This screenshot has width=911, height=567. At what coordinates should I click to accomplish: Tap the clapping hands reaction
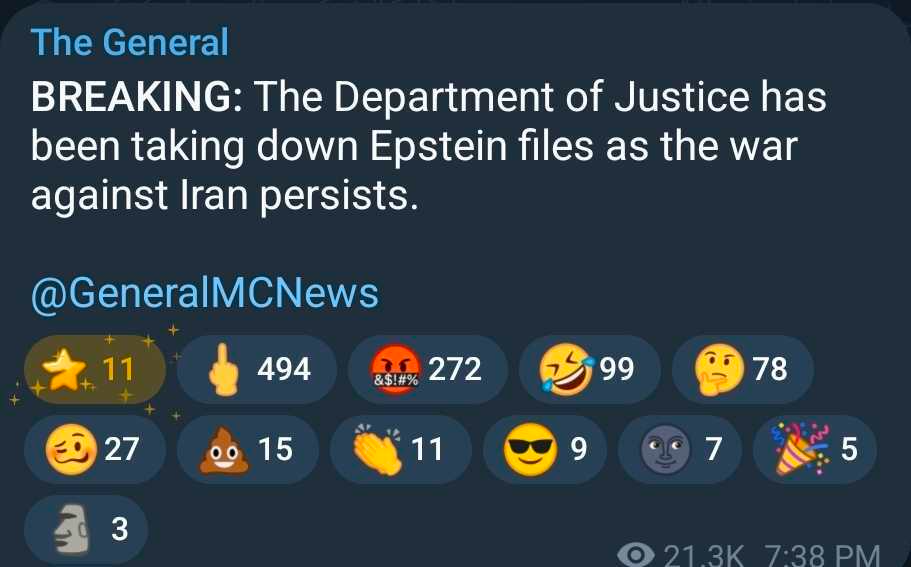pyautogui.click(x=399, y=450)
